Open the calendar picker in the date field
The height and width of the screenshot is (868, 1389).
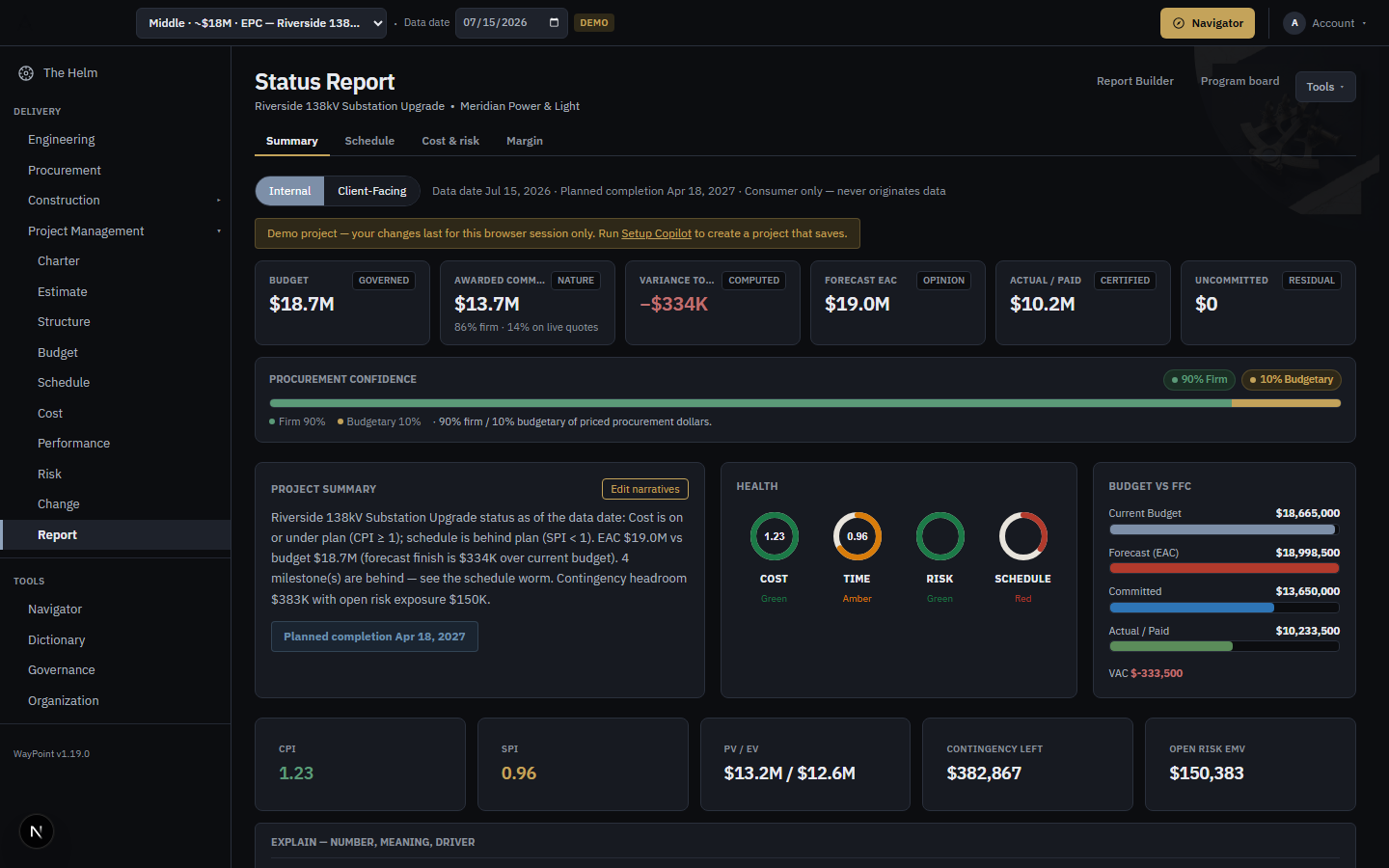click(x=554, y=22)
